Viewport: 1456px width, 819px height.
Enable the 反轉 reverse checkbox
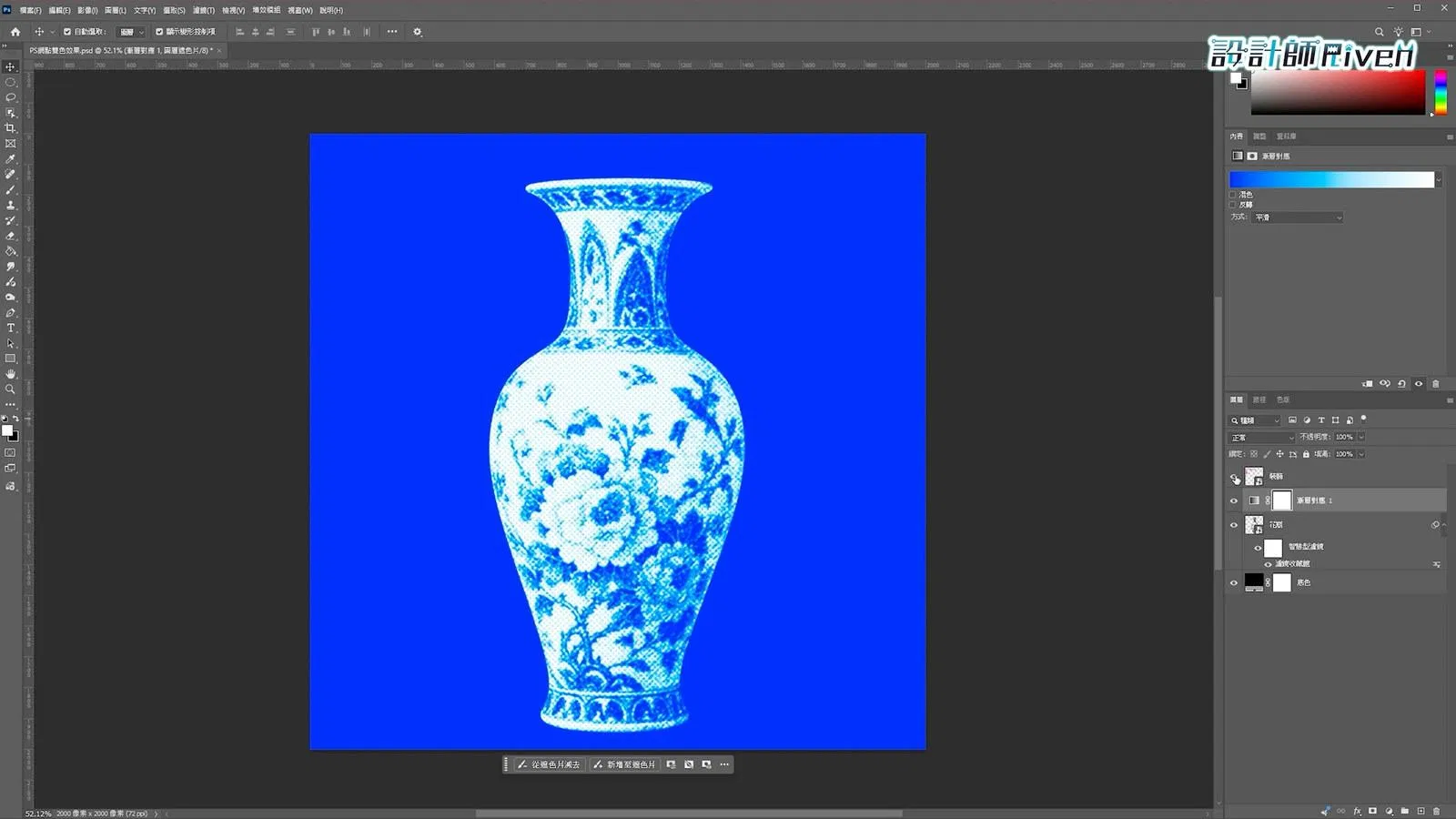1233,205
